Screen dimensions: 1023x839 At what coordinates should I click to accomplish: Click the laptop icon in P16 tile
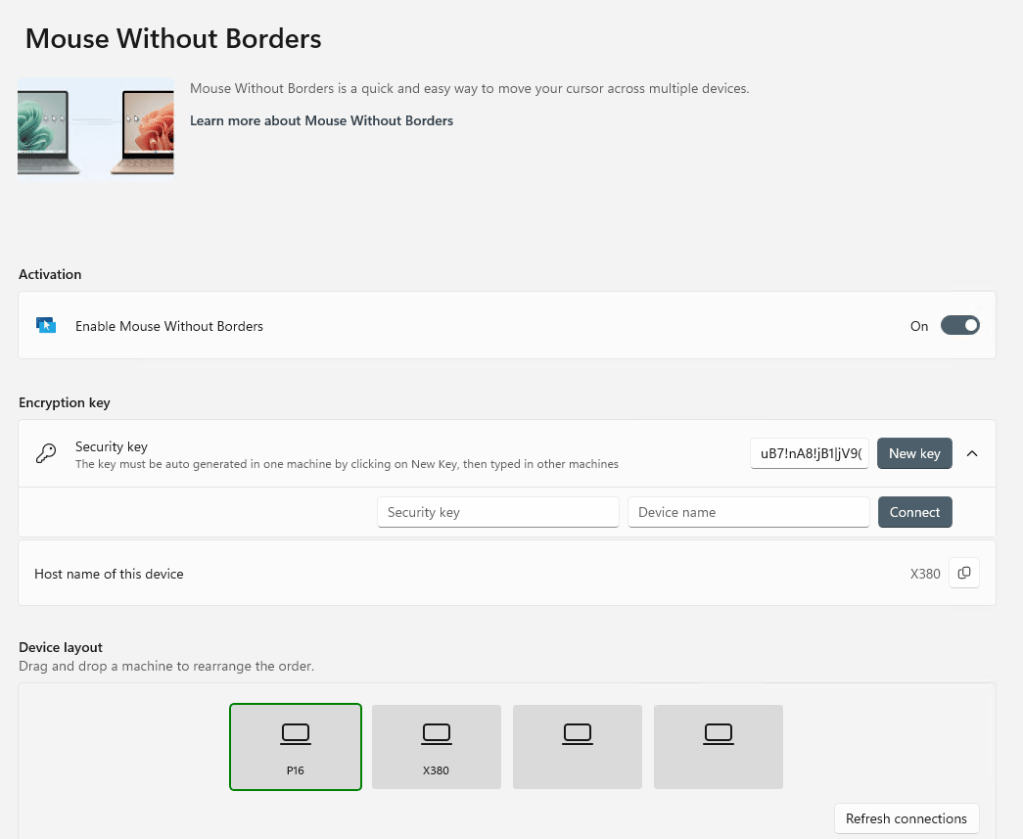tap(296, 734)
